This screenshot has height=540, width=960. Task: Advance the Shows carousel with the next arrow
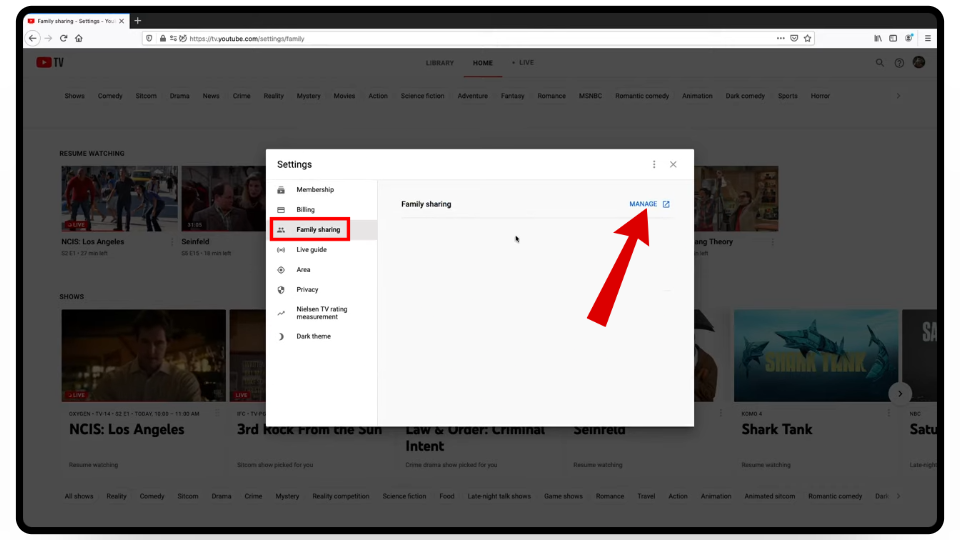tap(900, 394)
